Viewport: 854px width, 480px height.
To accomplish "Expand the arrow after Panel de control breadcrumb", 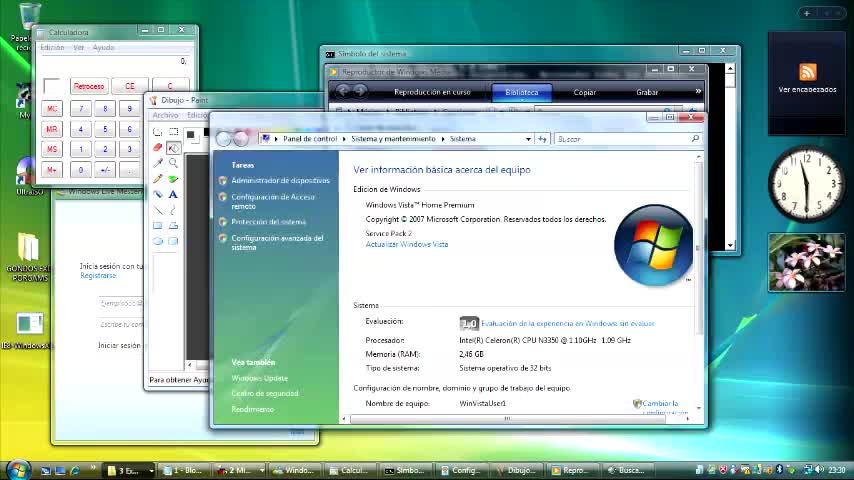I will coord(344,139).
